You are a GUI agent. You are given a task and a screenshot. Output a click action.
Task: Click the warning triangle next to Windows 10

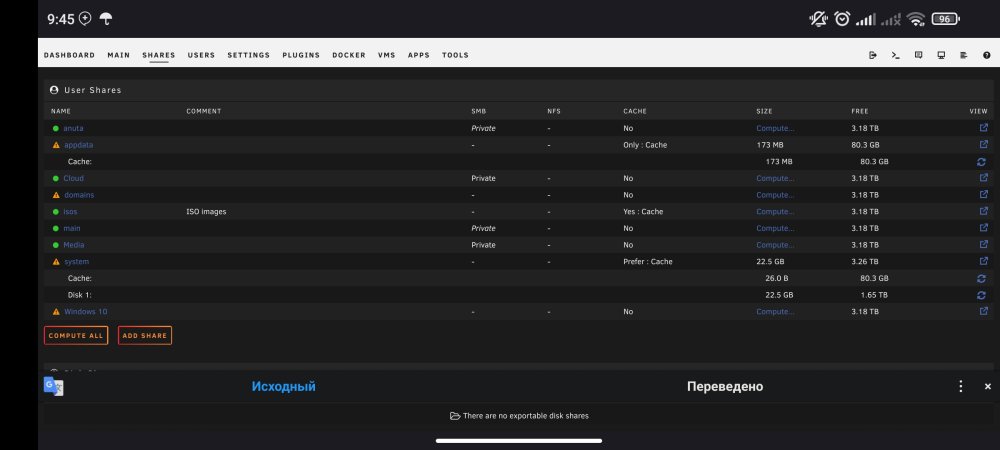coord(56,312)
